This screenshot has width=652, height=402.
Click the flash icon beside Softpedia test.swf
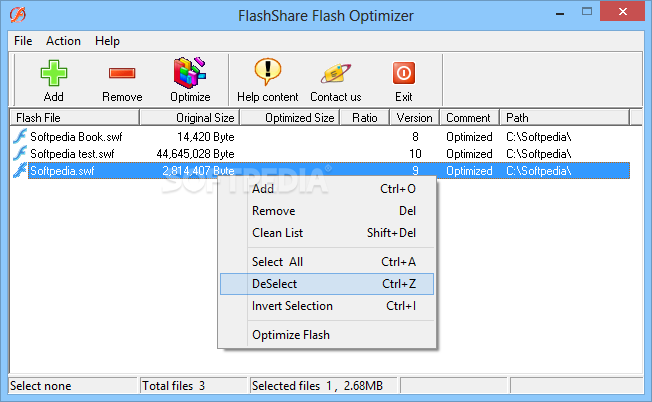coord(20,153)
